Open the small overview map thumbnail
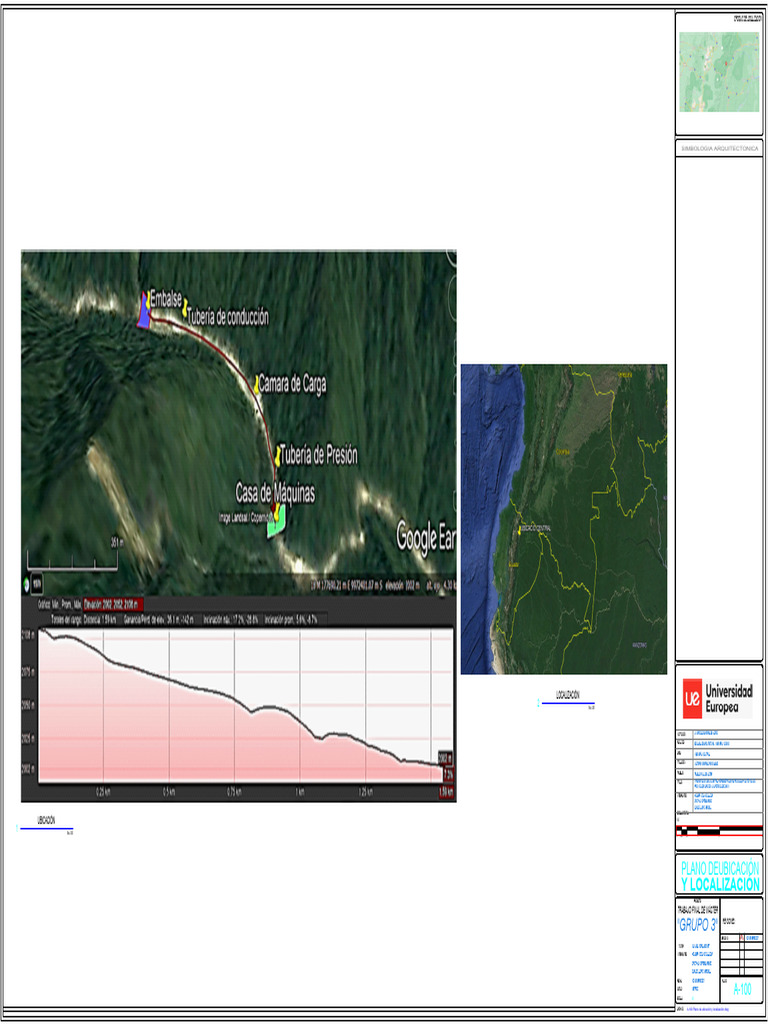The width and height of the screenshot is (768, 1024). 718,72
